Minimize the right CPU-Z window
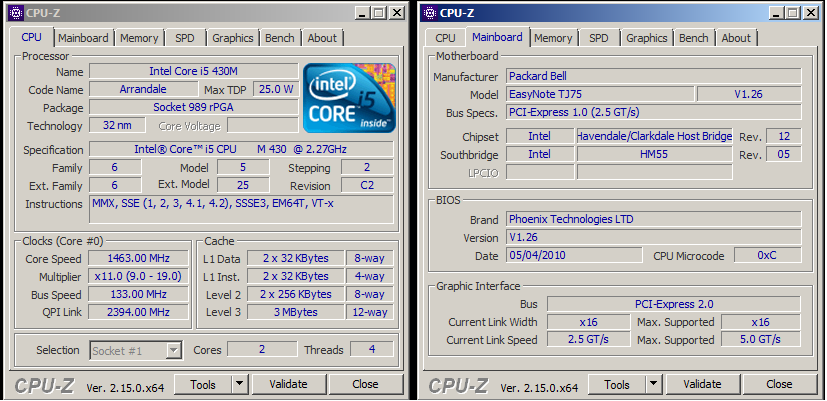 pyautogui.click(x=776, y=13)
